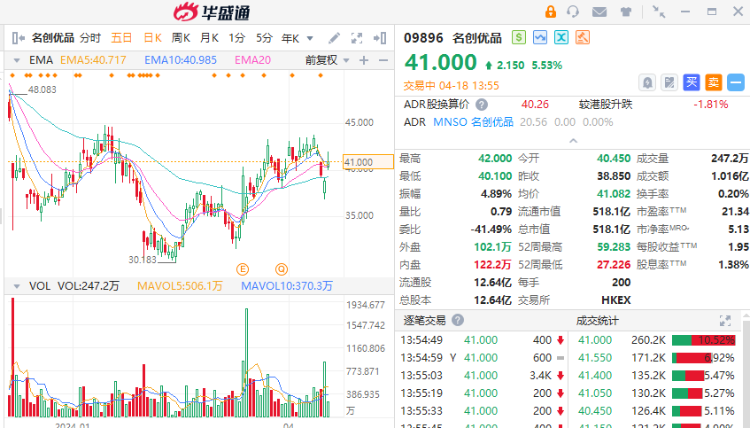Select the 13:55:03 trade row with 3.4K

pyautogui.click(x=482, y=375)
